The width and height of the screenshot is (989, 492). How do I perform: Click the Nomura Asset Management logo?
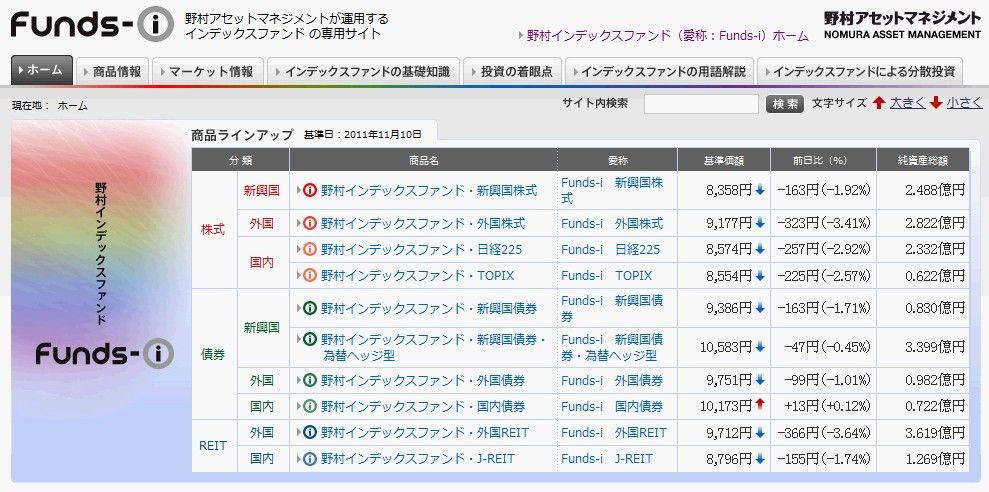tap(902, 25)
